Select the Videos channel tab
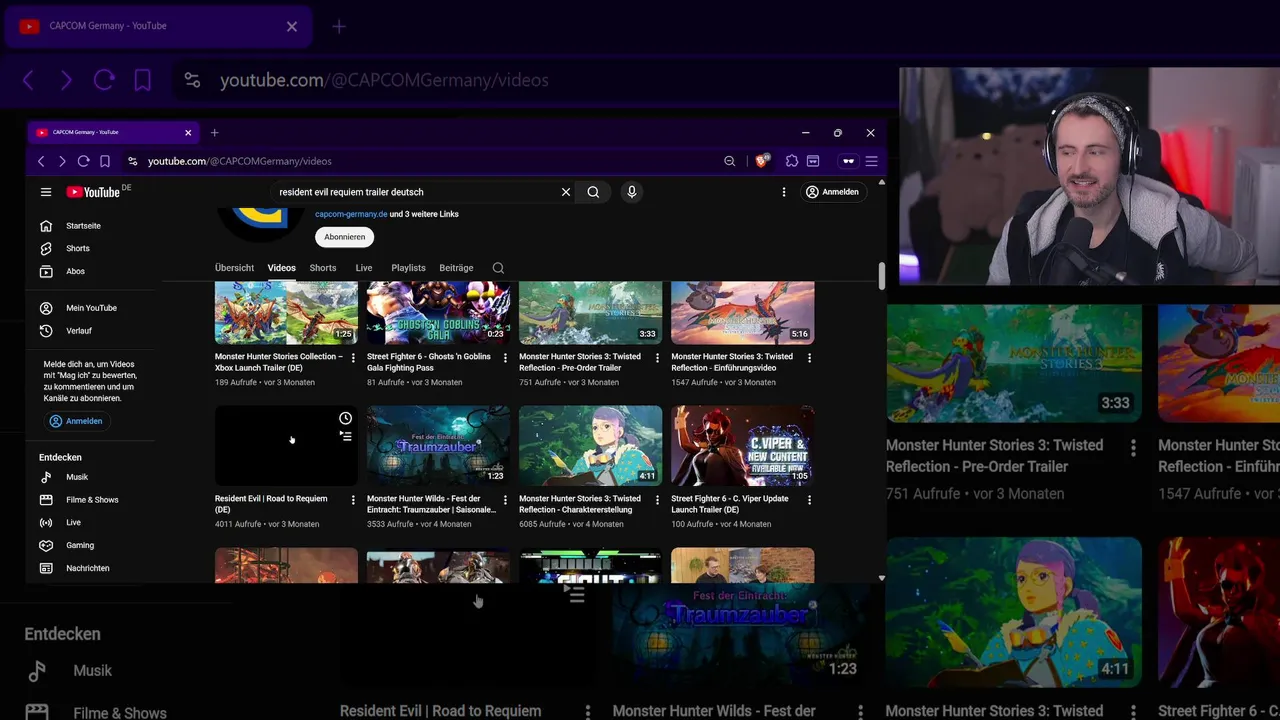 (281, 268)
